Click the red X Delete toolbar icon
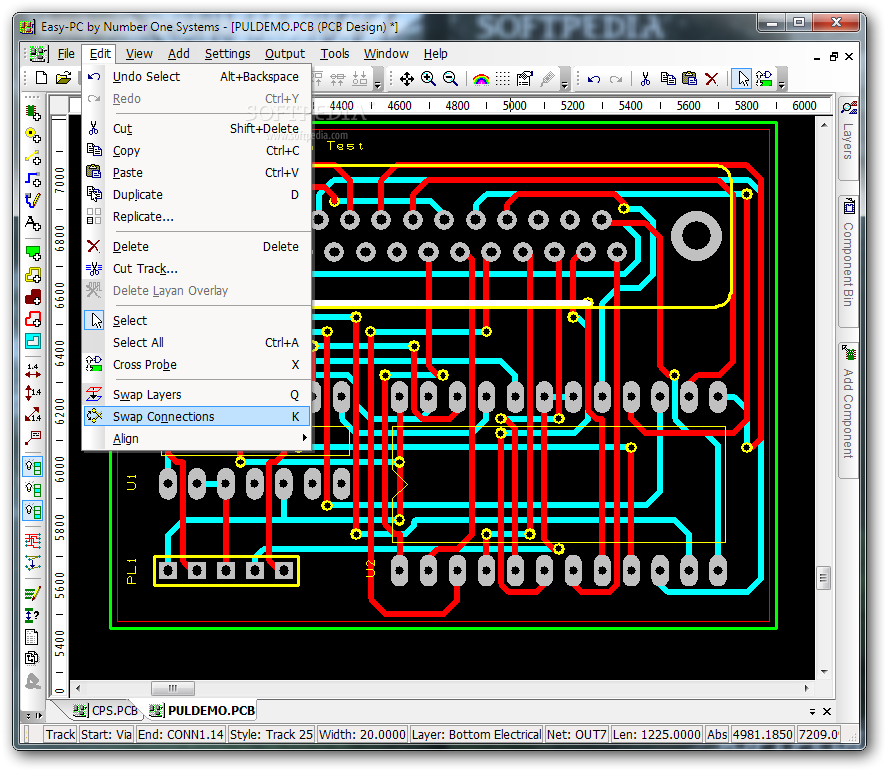887x771 pixels. 712,79
